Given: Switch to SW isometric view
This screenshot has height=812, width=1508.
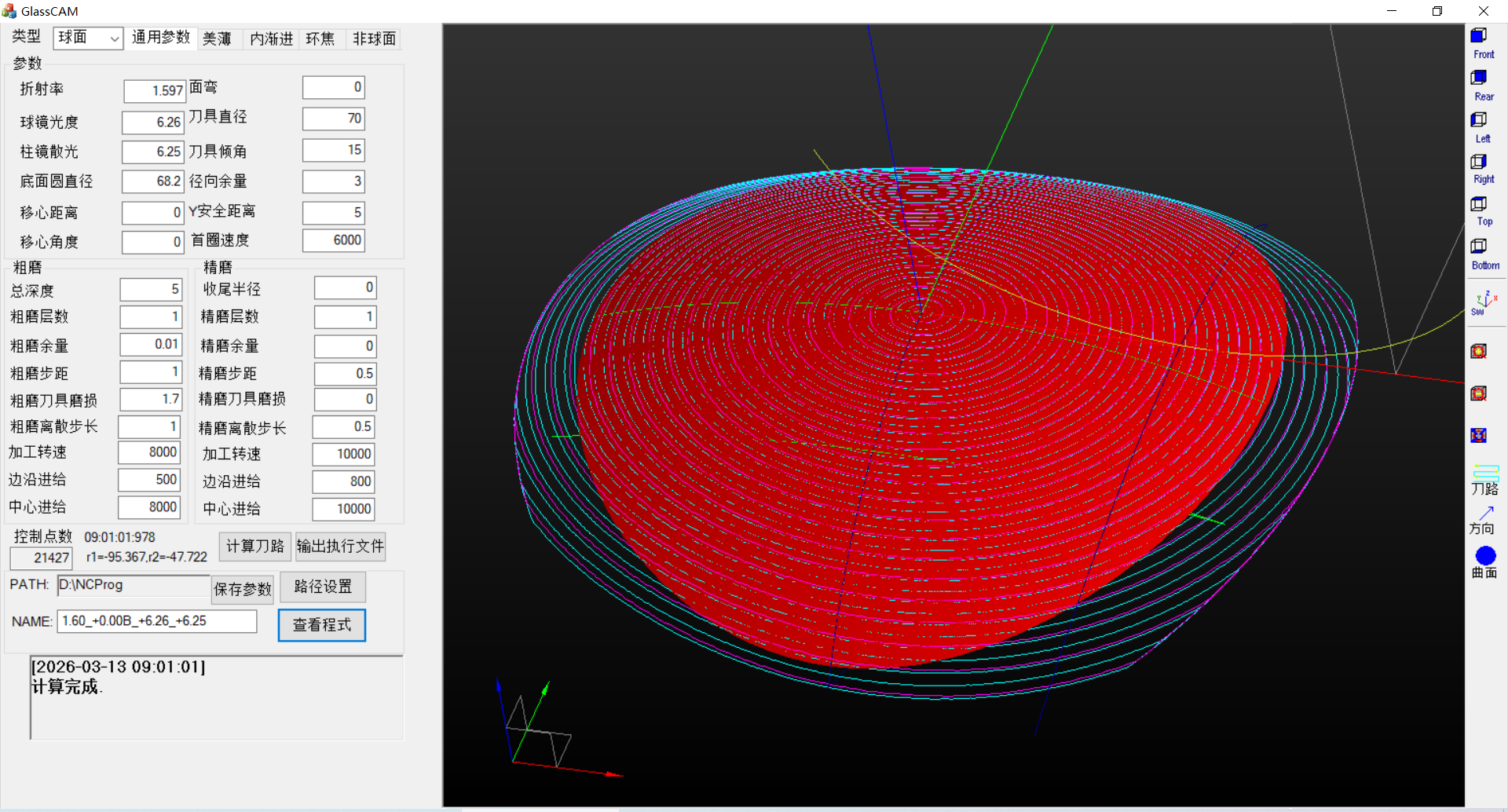Looking at the screenshot, I should [x=1482, y=303].
